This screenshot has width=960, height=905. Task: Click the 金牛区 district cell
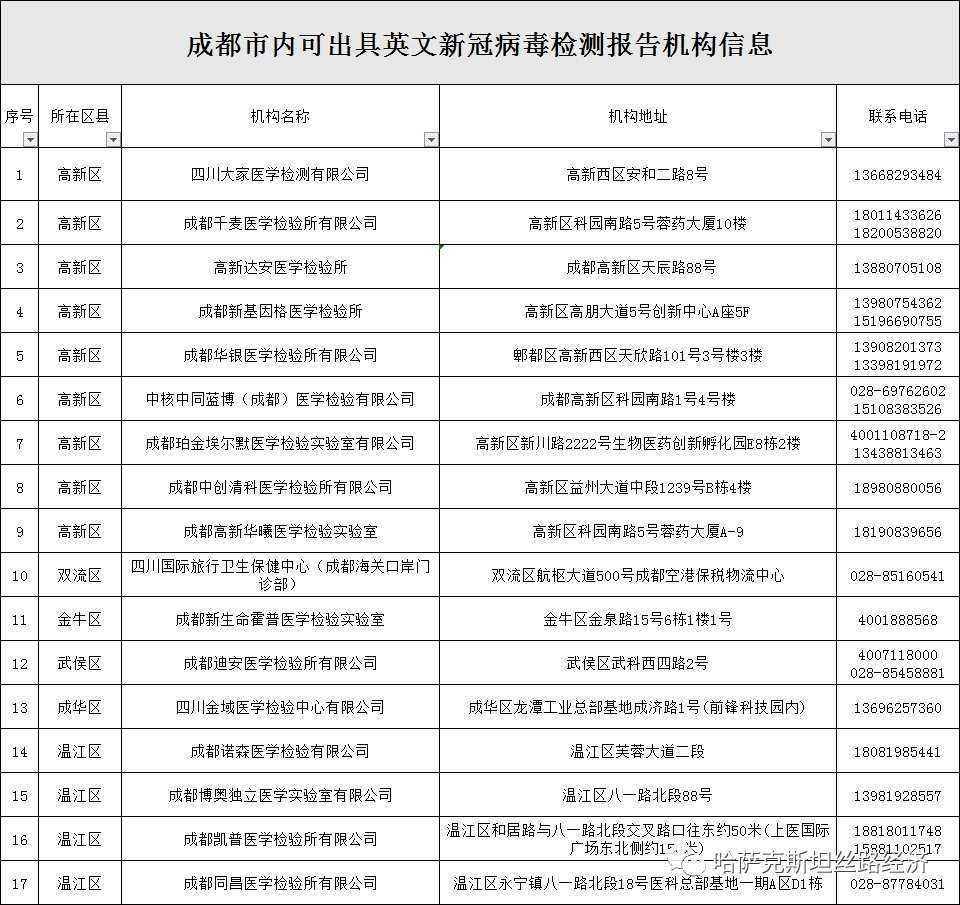pyautogui.click(x=79, y=619)
